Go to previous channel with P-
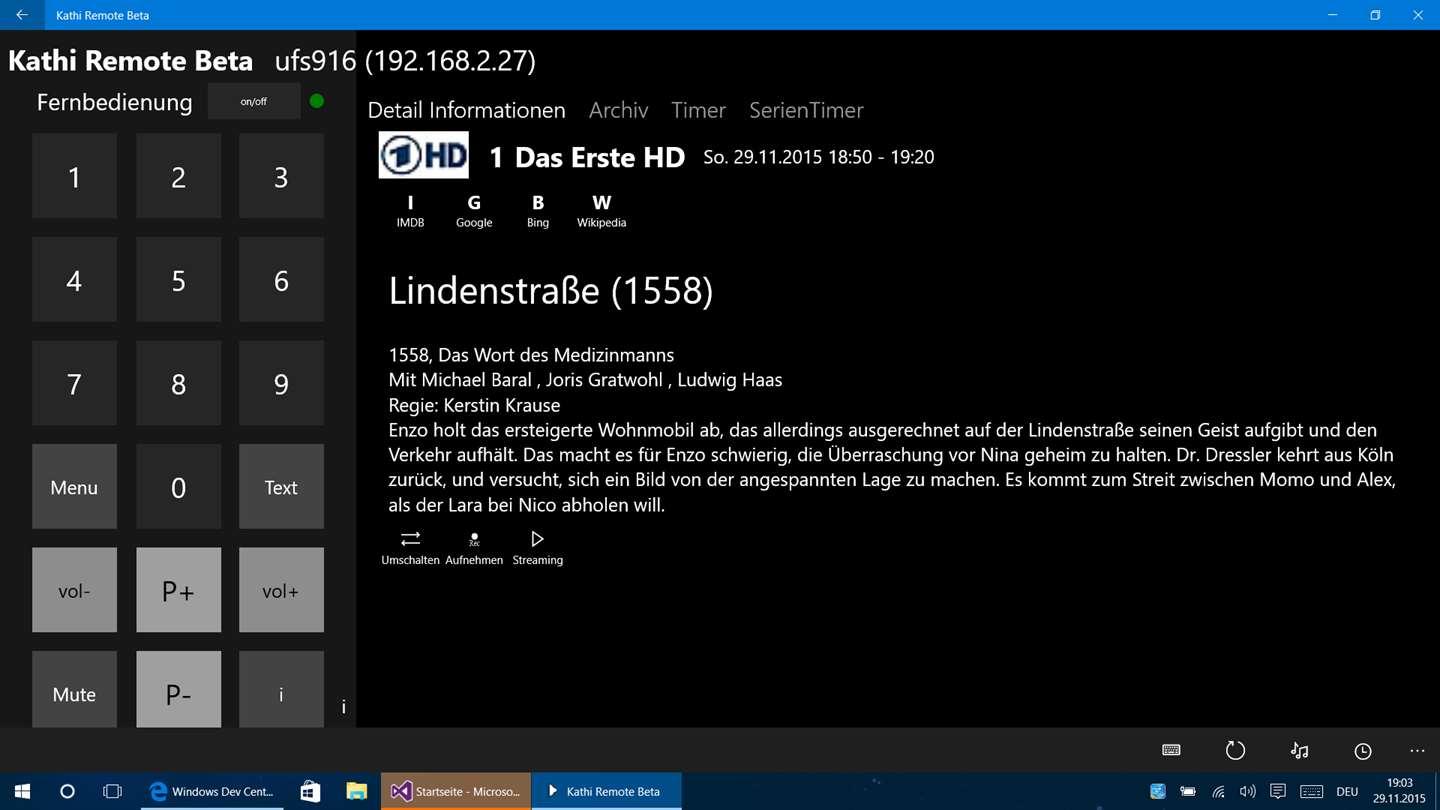 coord(178,690)
